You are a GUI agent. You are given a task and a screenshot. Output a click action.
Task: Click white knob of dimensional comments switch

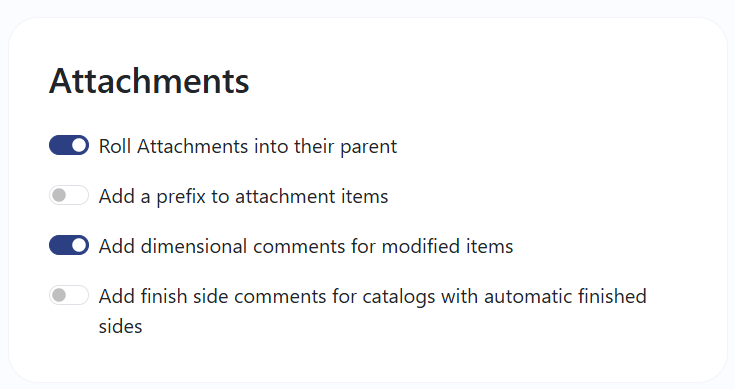click(x=79, y=245)
